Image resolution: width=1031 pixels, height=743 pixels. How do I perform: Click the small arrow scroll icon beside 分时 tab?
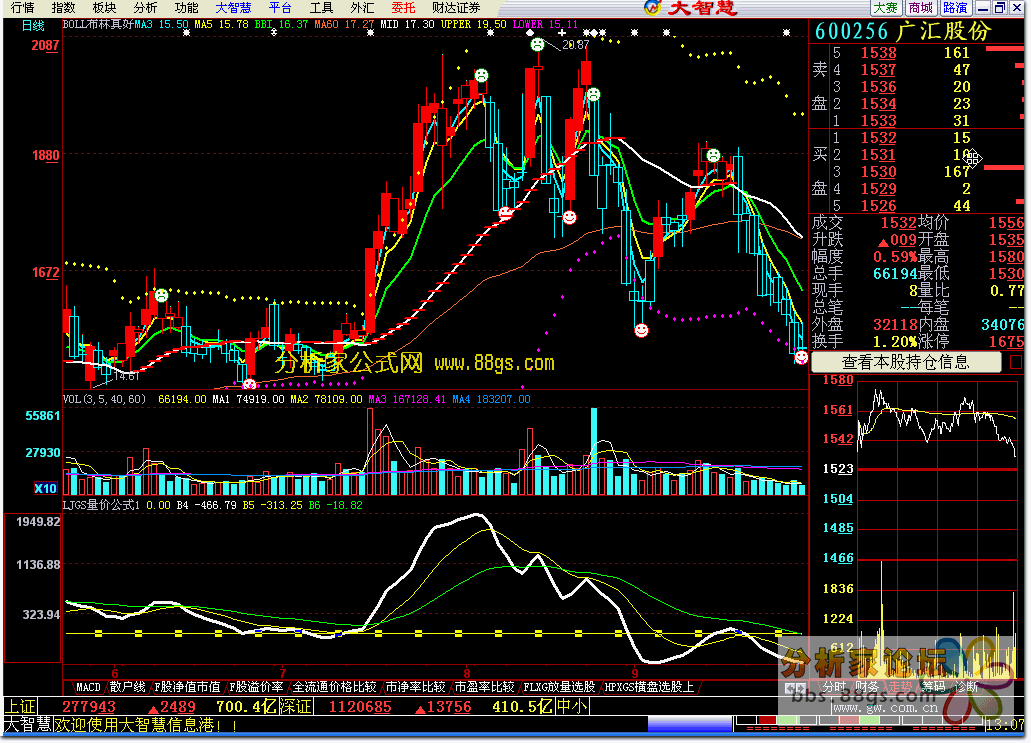click(796, 688)
